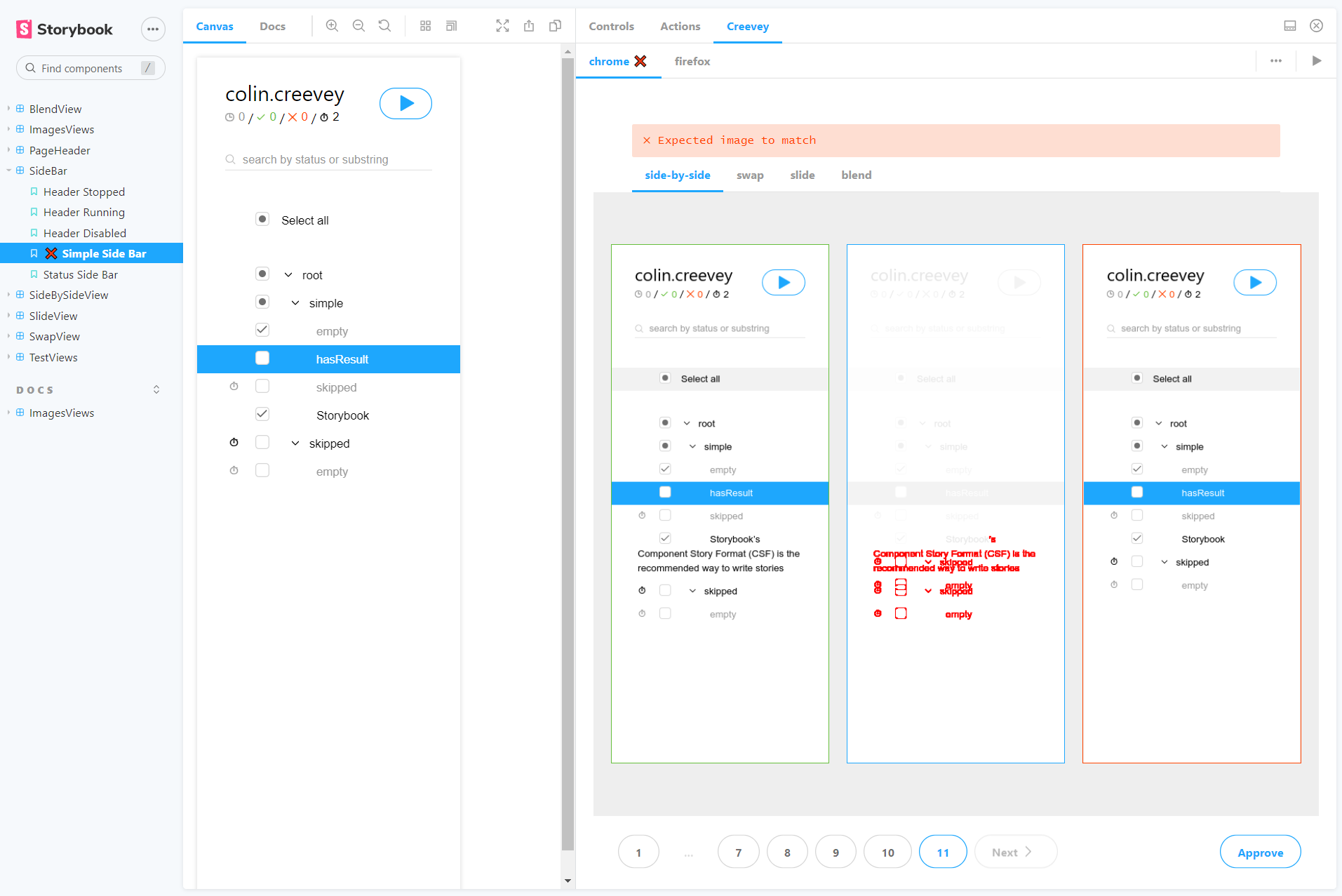Open canvas in new tab icon
1342x896 pixels.
click(529, 26)
